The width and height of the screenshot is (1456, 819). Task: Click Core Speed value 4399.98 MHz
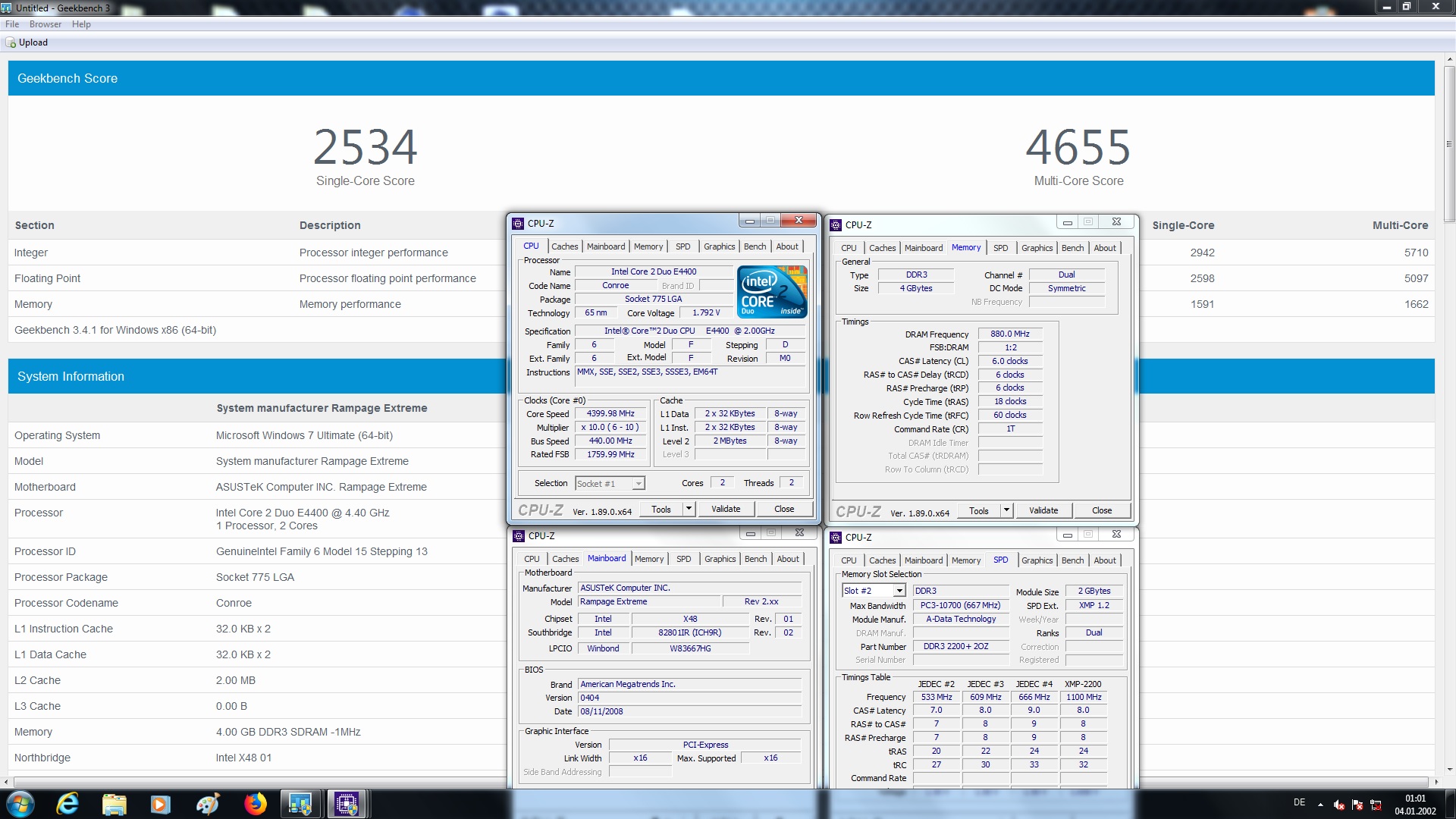coord(610,413)
